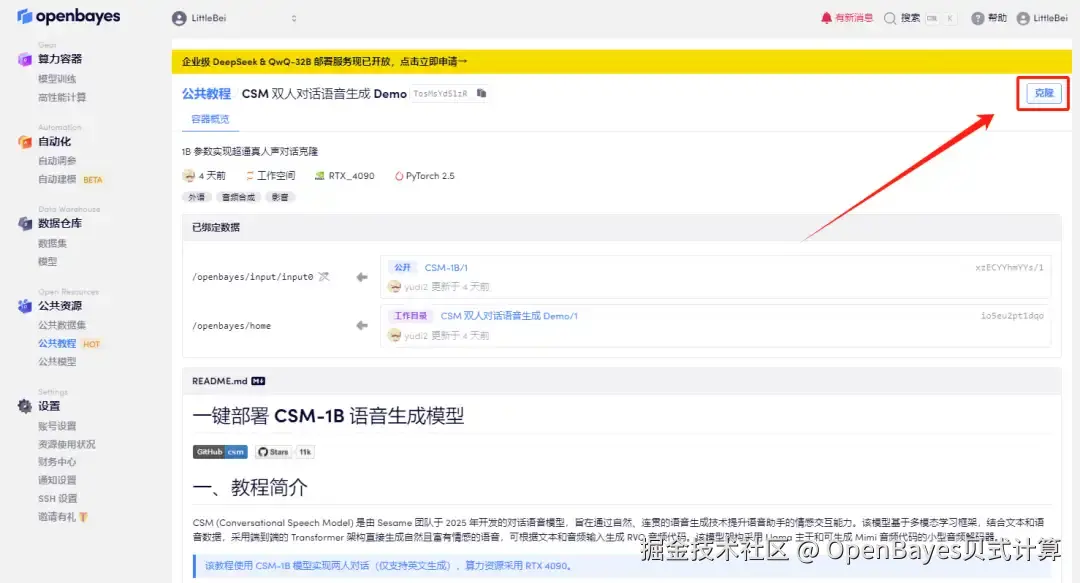
Task: Click the 音频合成 tag
Action: coord(238,197)
